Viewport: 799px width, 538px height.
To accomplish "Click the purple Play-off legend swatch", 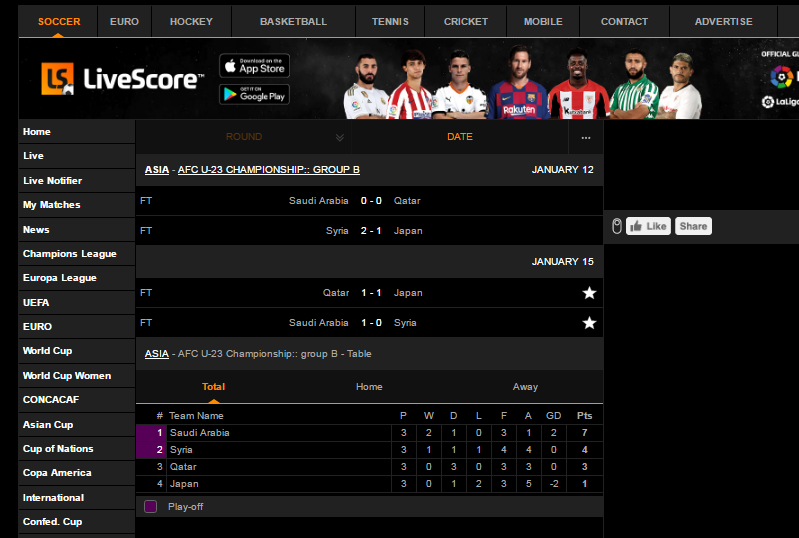I will pos(151,507).
